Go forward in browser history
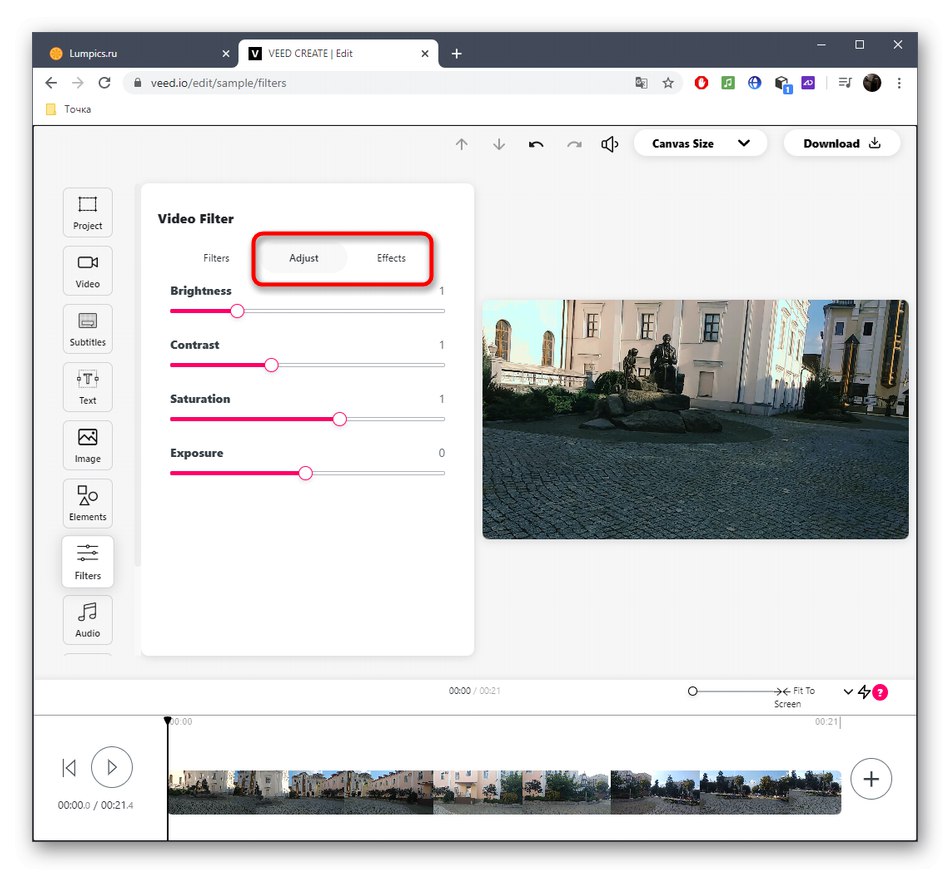Image resolution: width=950 pixels, height=874 pixels. click(x=78, y=82)
